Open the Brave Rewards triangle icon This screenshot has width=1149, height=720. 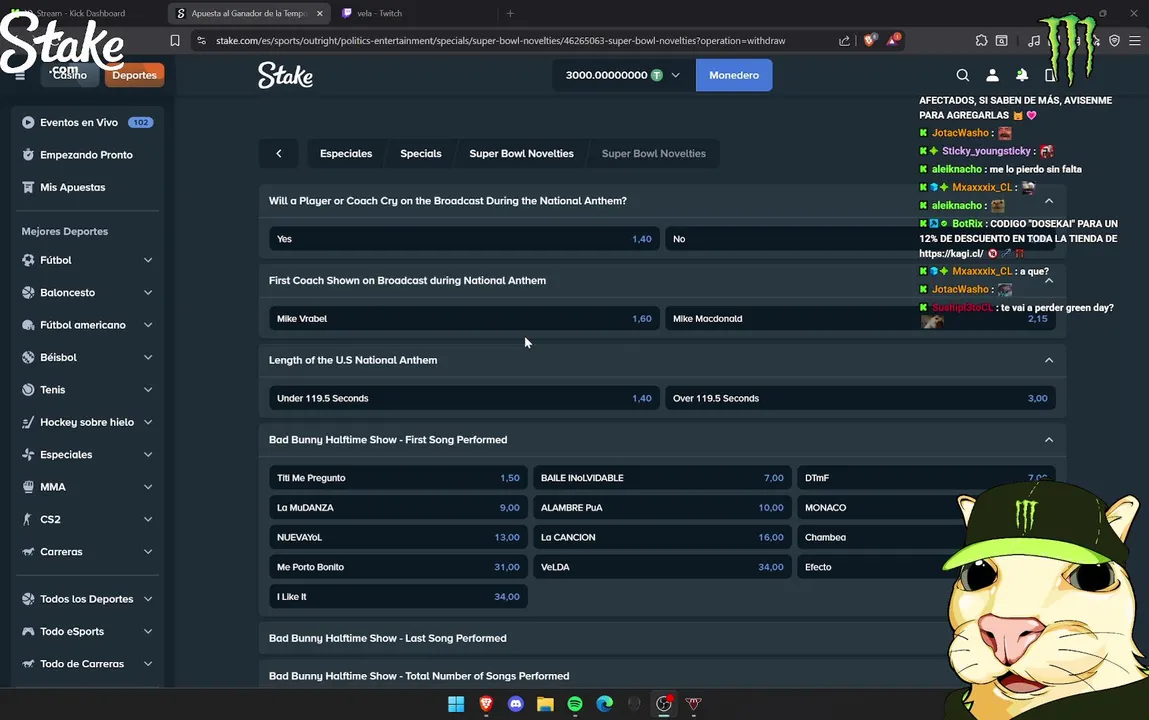coord(893,40)
